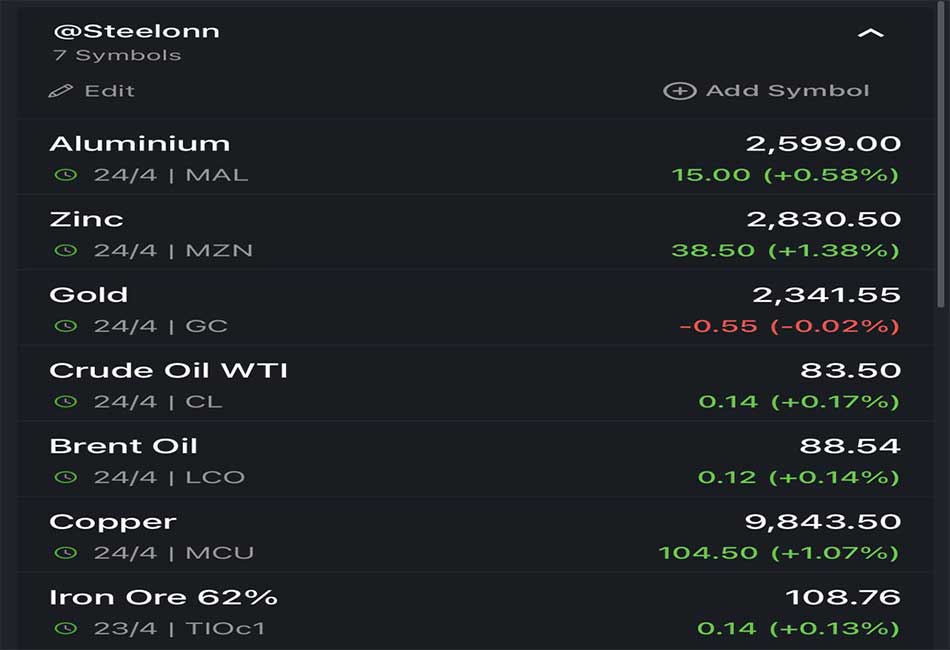Open the Brent Oil quote
The image size is (950, 650).
(x=475, y=459)
